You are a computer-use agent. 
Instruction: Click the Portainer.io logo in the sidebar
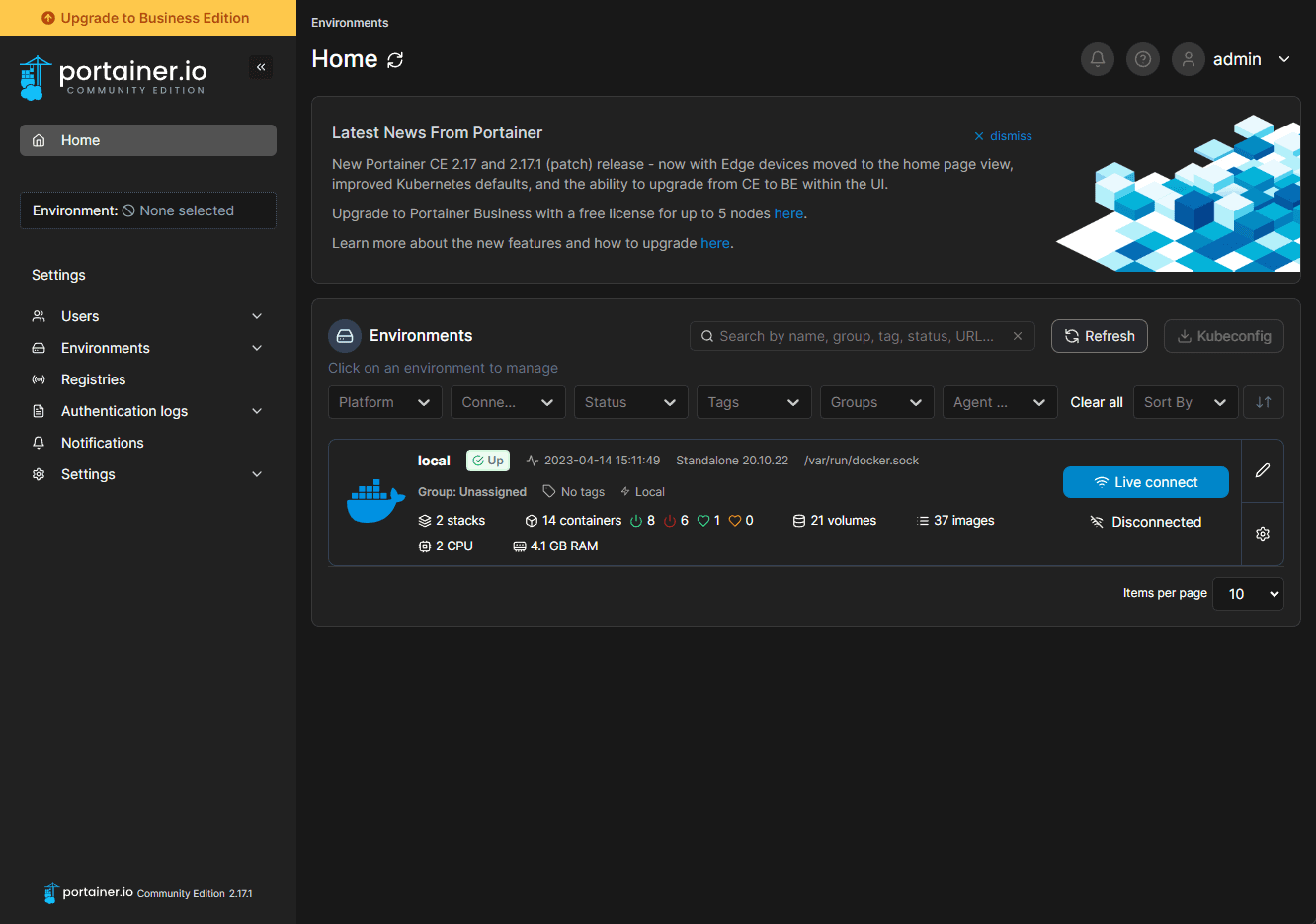pos(113,77)
